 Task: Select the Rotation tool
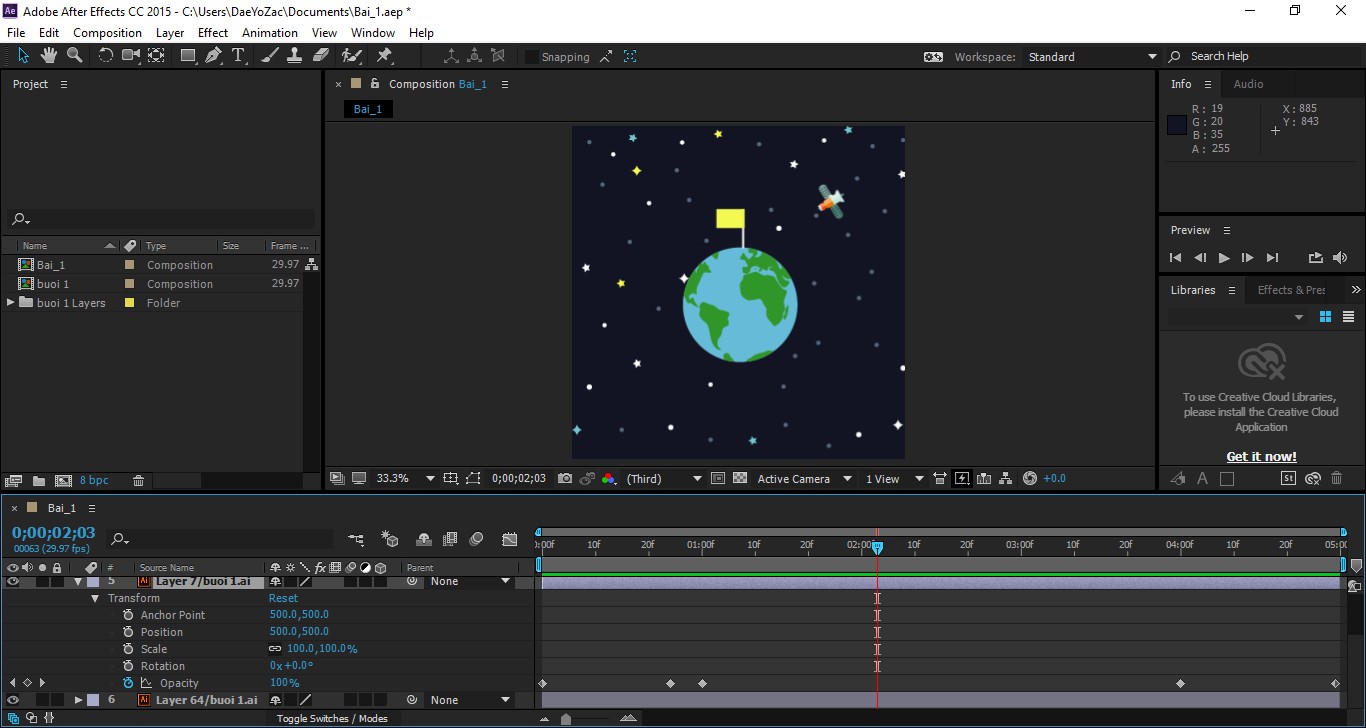(105, 56)
